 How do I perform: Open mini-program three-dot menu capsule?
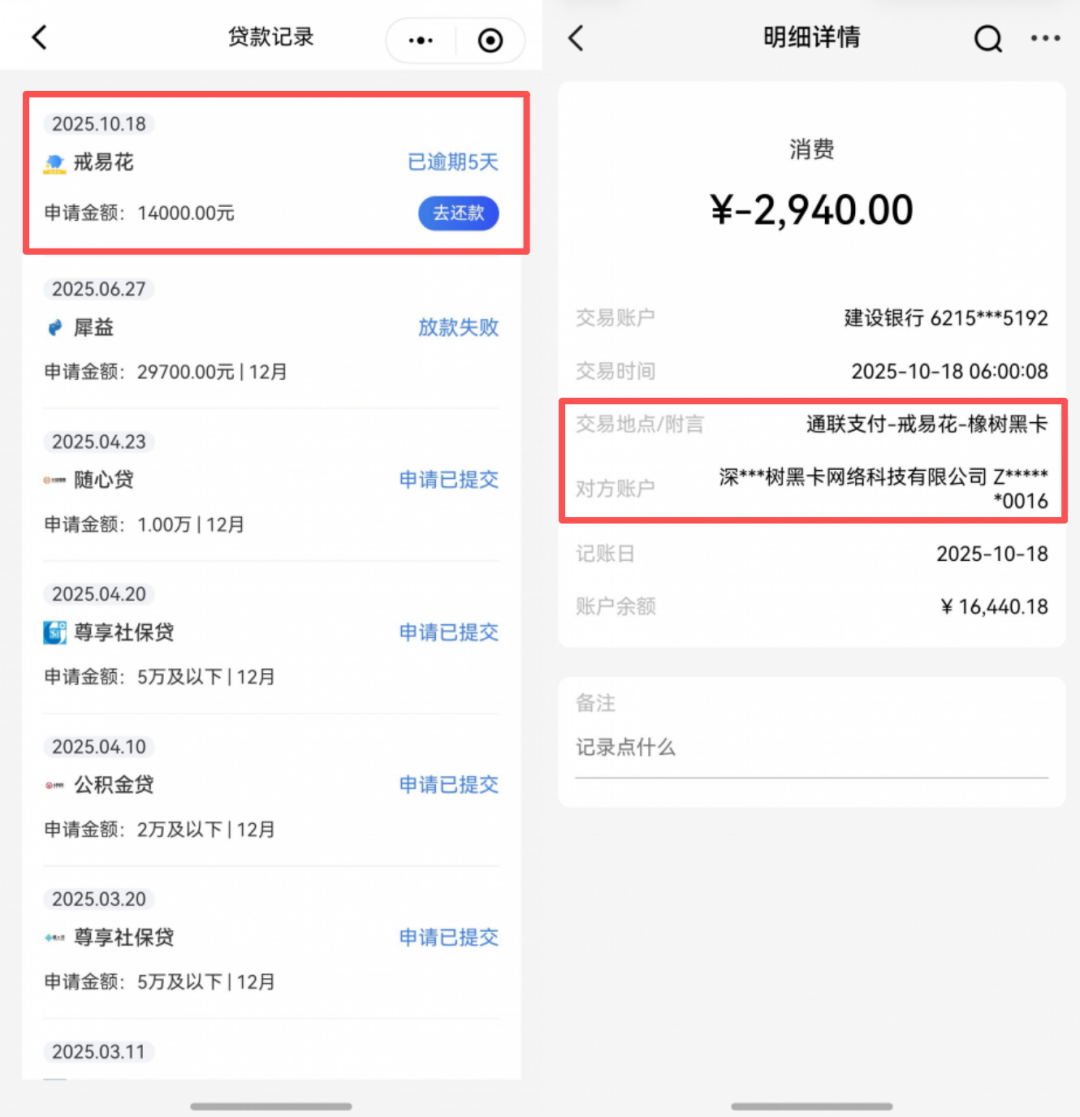pyautogui.click(x=422, y=40)
